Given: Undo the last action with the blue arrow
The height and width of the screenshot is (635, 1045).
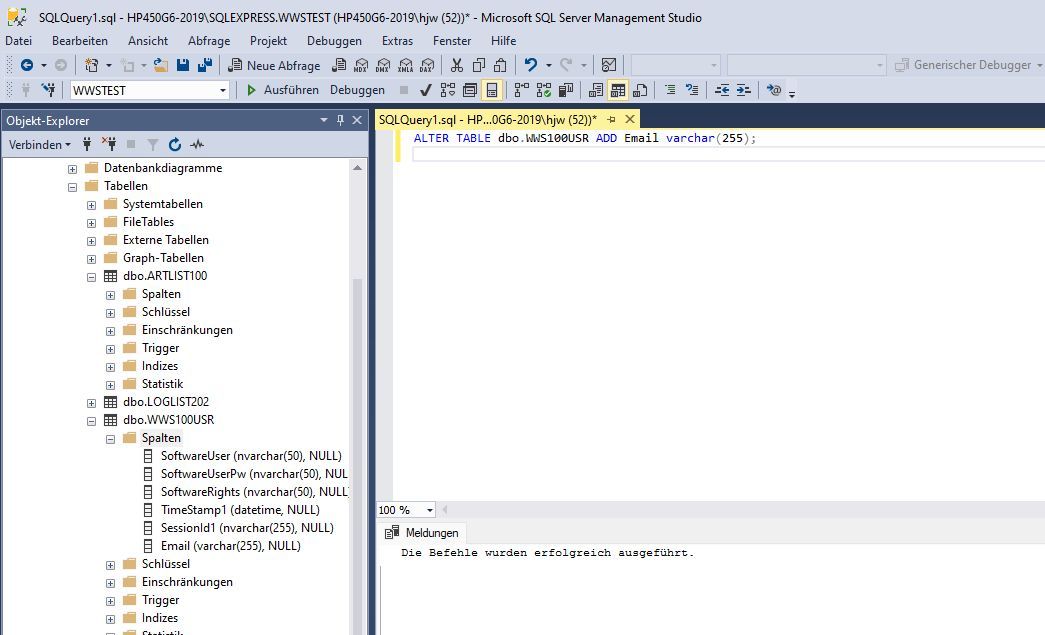Looking at the screenshot, I should point(531,65).
